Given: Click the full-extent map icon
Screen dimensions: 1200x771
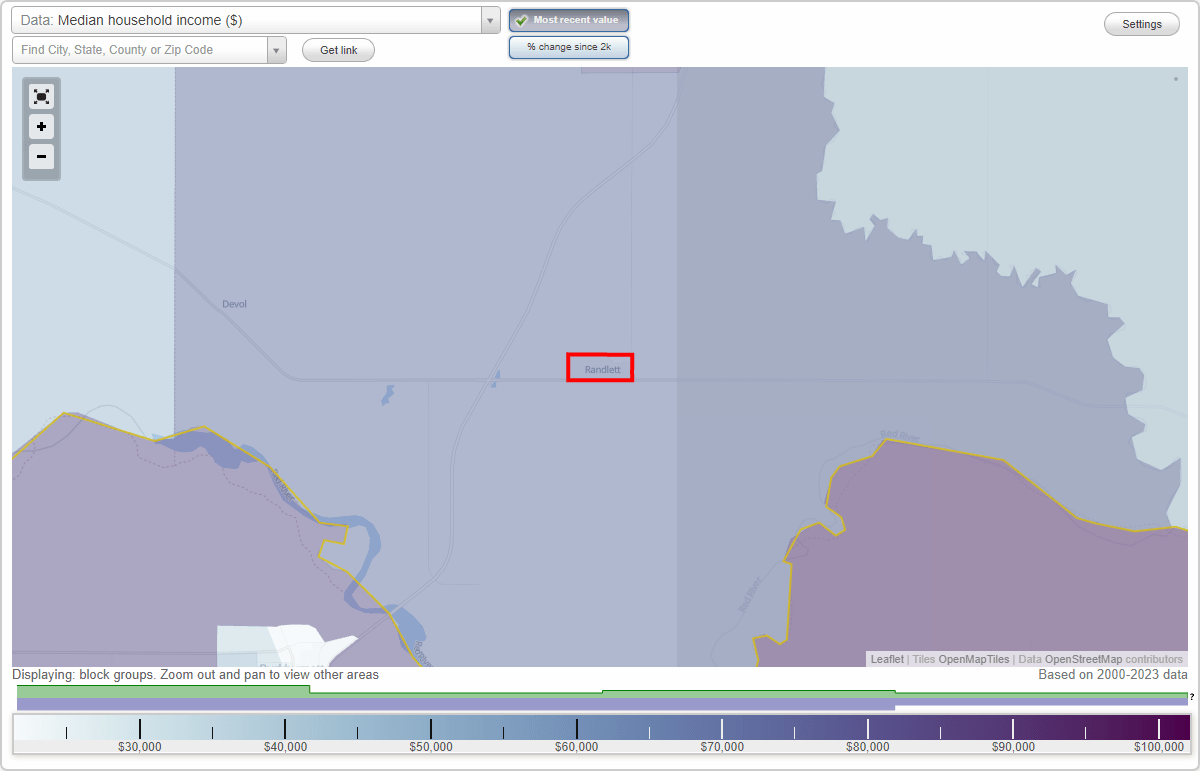Looking at the screenshot, I should click(41, 96).
